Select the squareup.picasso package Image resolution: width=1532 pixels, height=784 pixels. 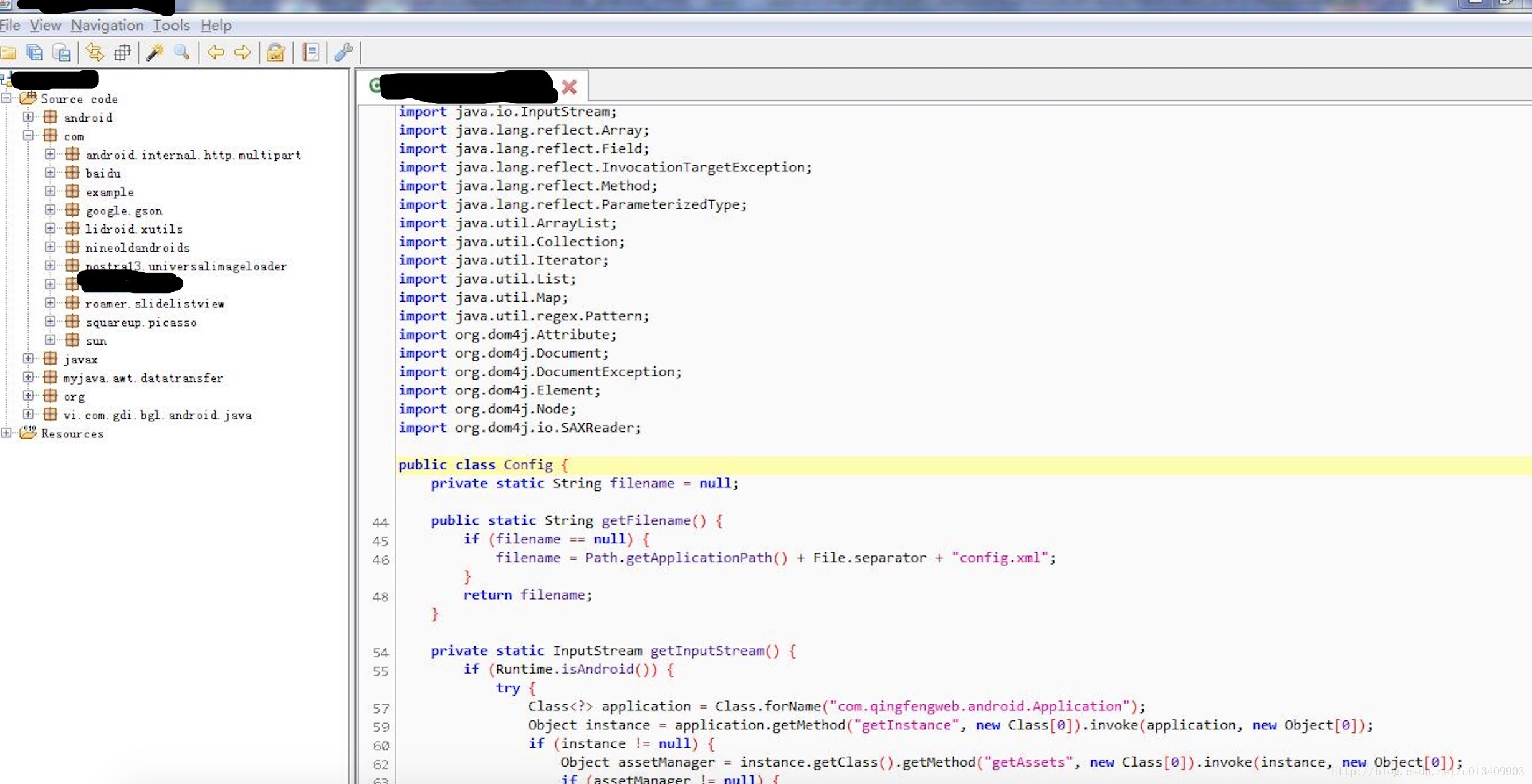point(141,322)
